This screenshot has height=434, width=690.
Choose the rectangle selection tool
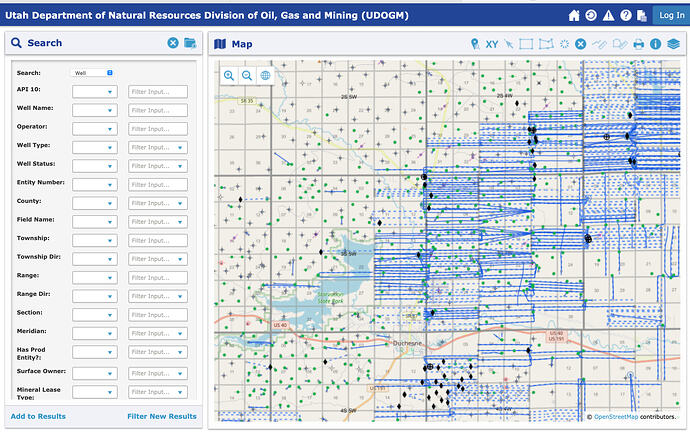coord(527,44)
